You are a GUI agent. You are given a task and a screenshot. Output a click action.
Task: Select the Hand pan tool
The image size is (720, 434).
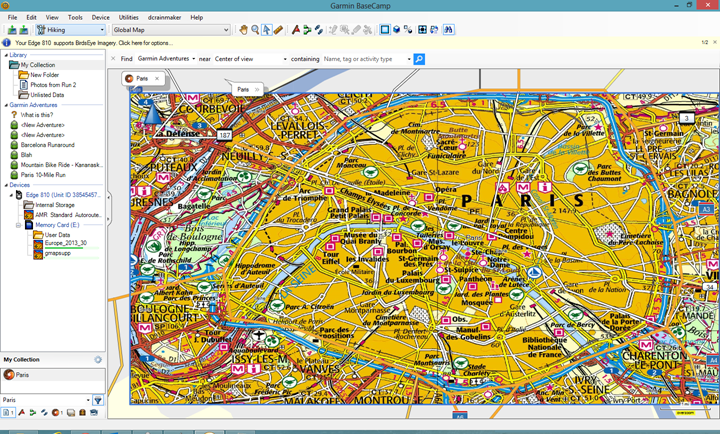243,30
